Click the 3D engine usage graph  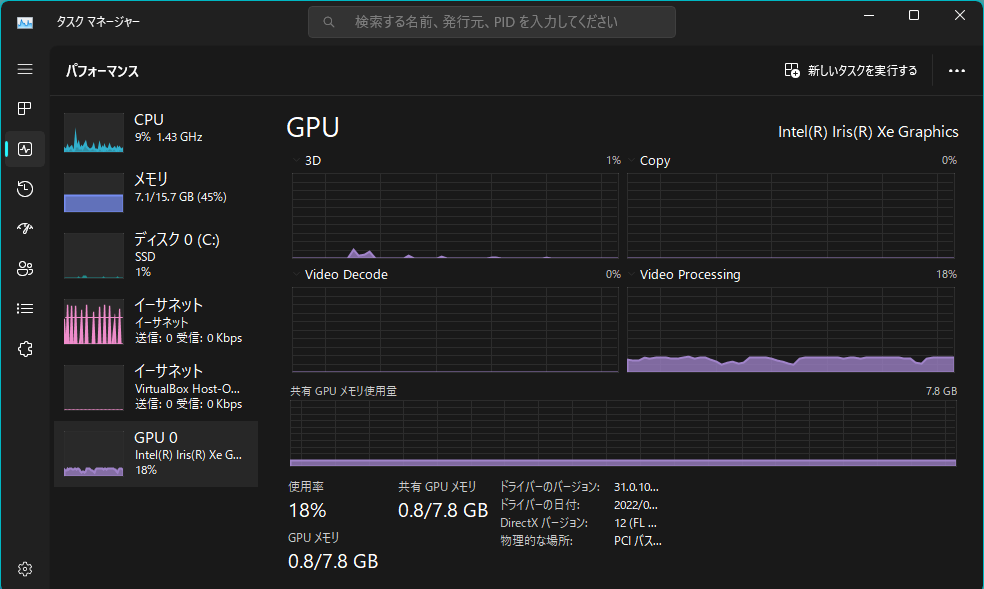click(x=455, y=216)
